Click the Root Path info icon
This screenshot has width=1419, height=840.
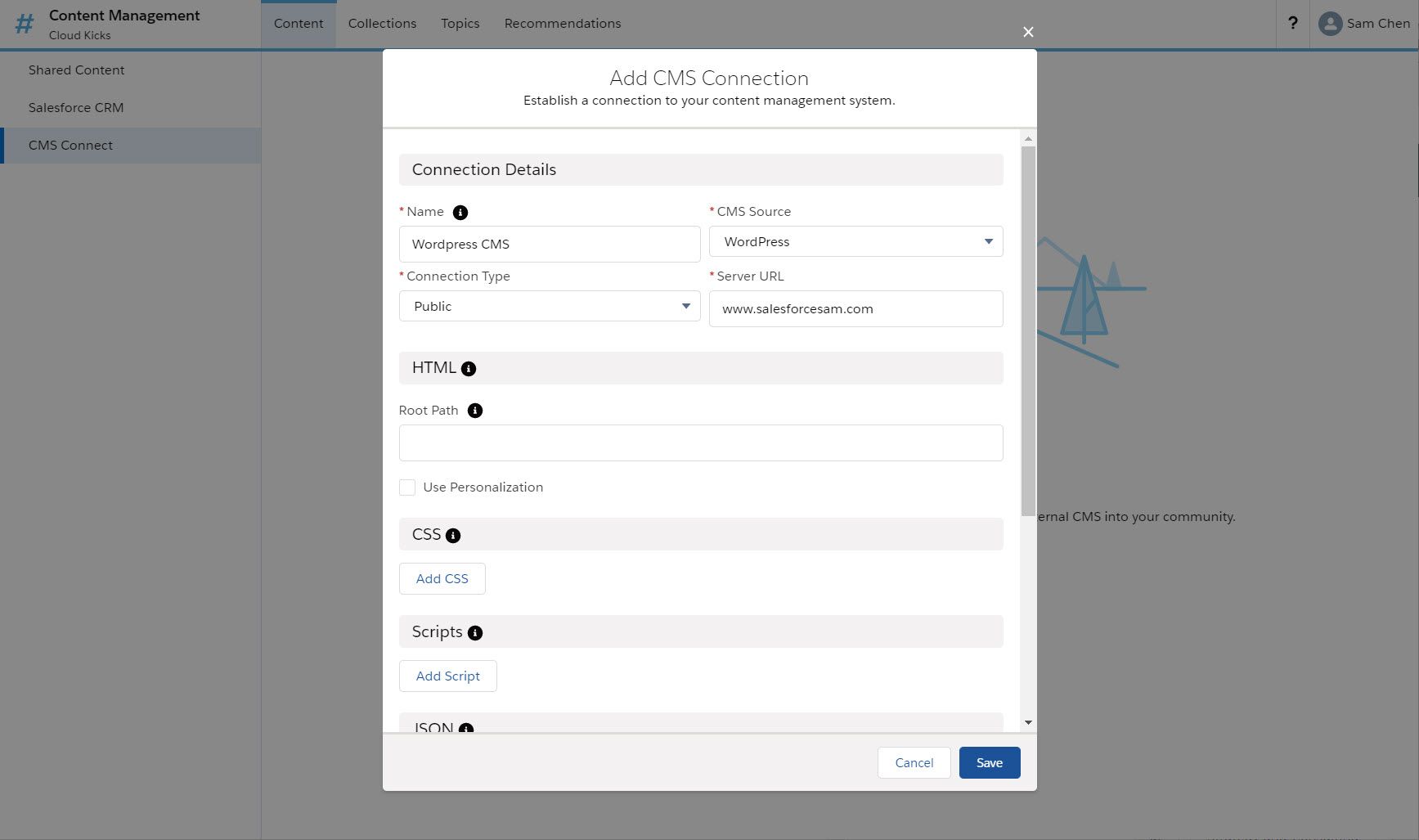point(475,411)
